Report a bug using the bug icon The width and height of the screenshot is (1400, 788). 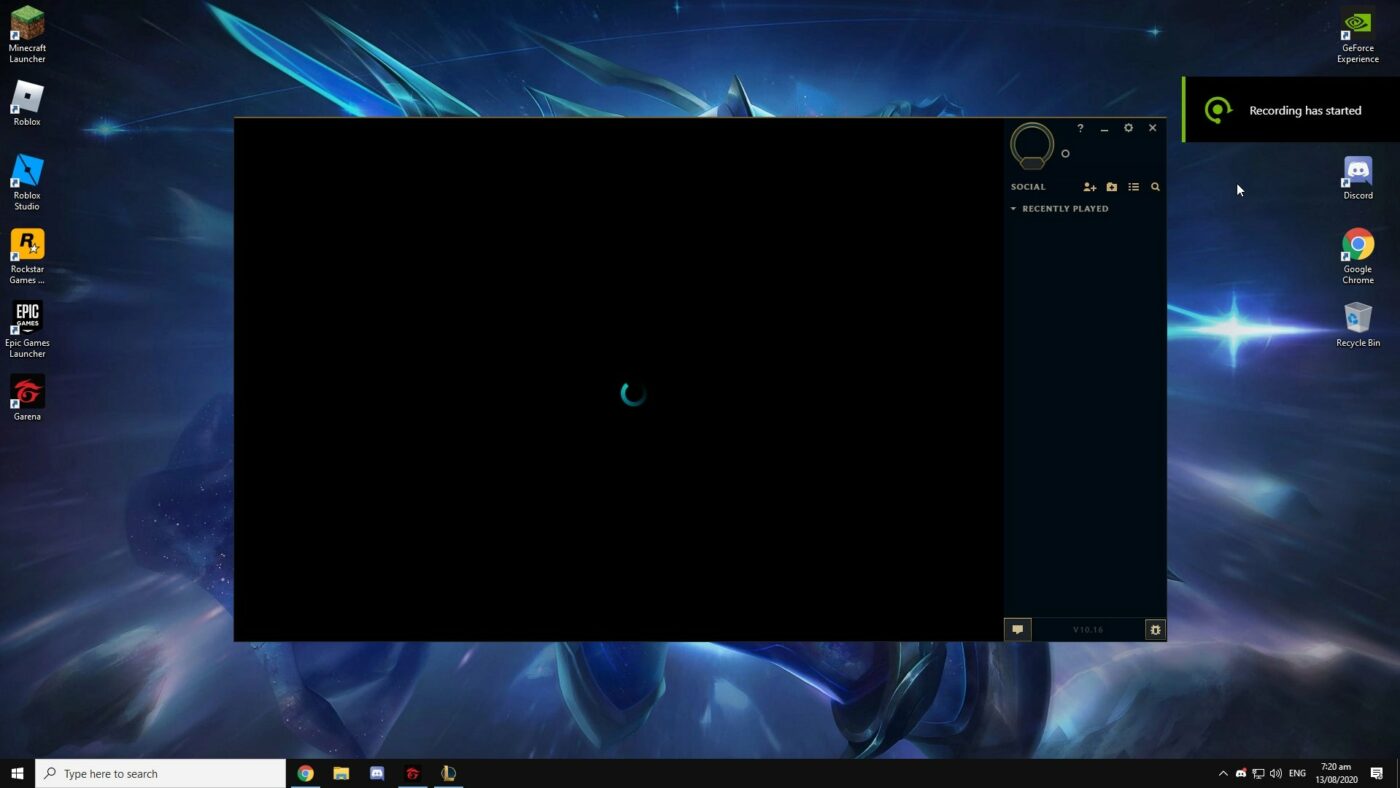point(1155,629)
